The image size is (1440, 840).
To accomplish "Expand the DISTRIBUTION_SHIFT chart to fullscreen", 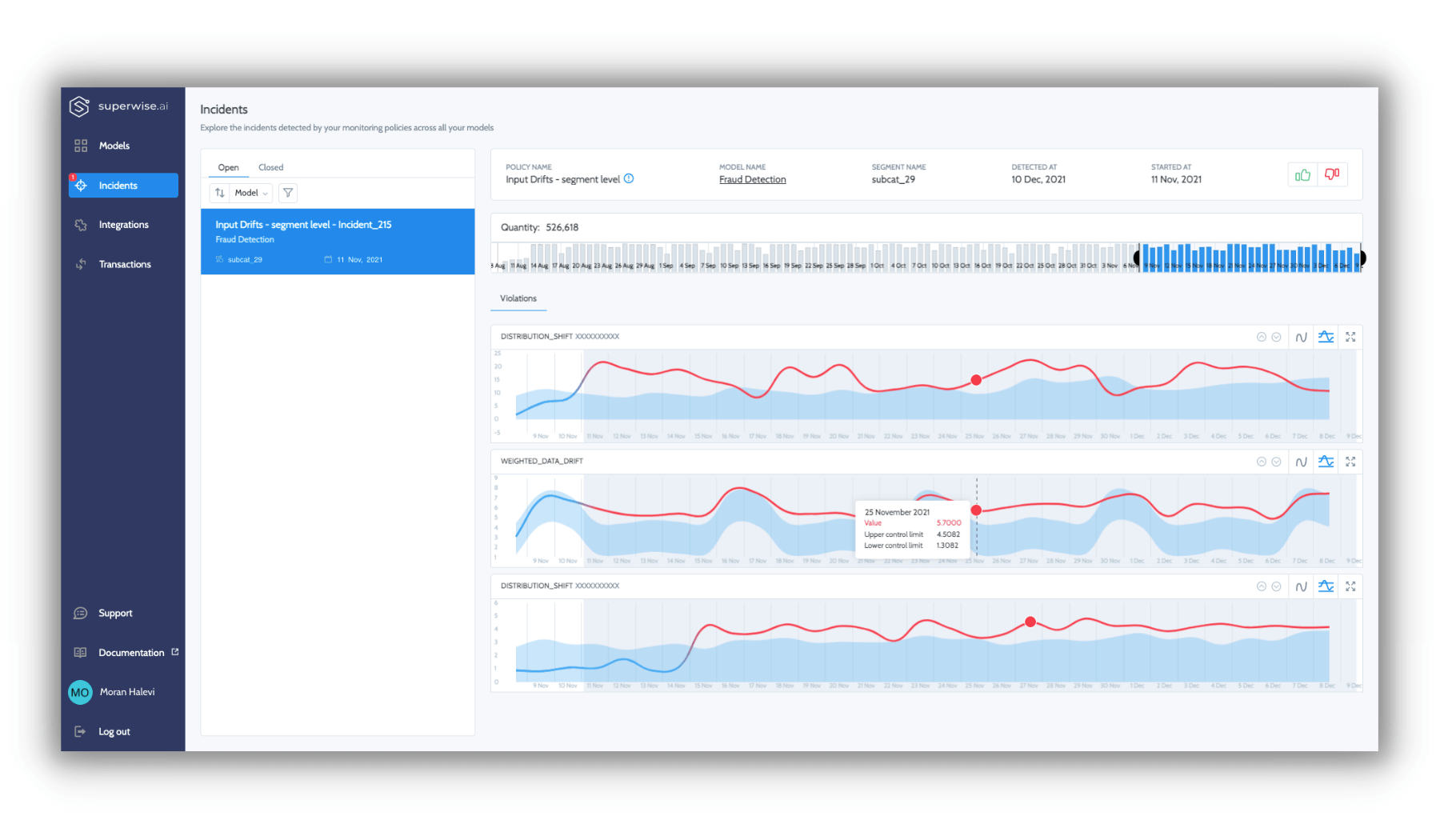I will (1350, 337).
